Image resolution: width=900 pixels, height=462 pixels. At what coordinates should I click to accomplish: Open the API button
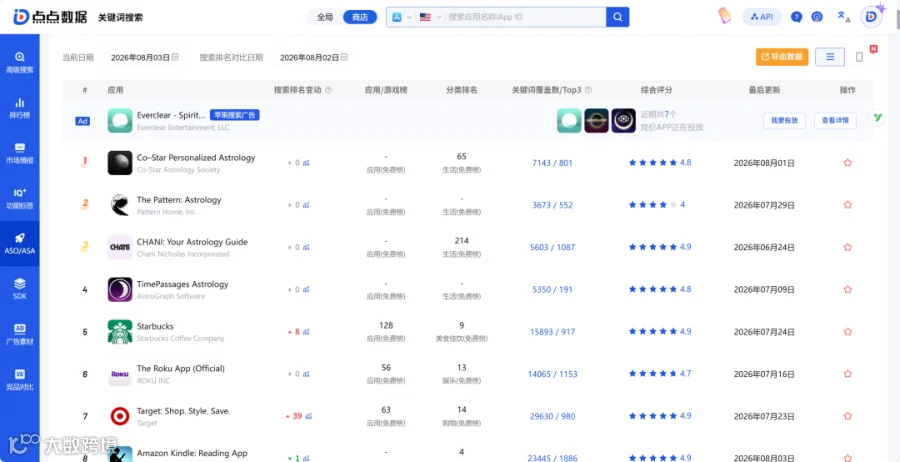762,17
